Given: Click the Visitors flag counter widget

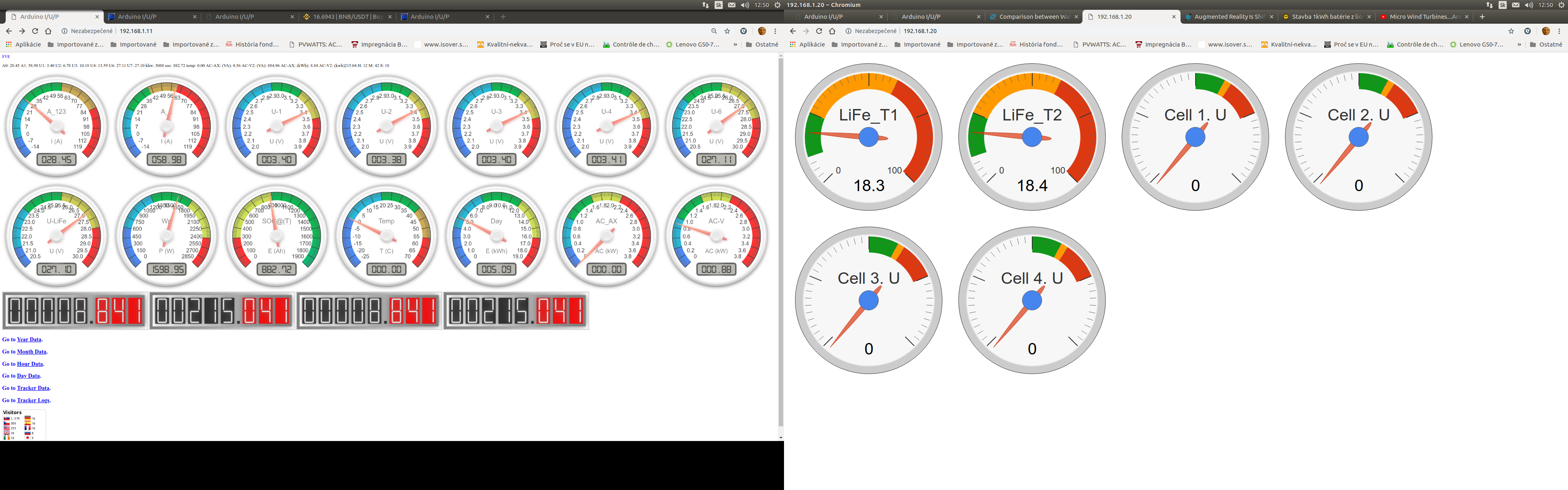Looking at the screenshot, I should (23, 425).
